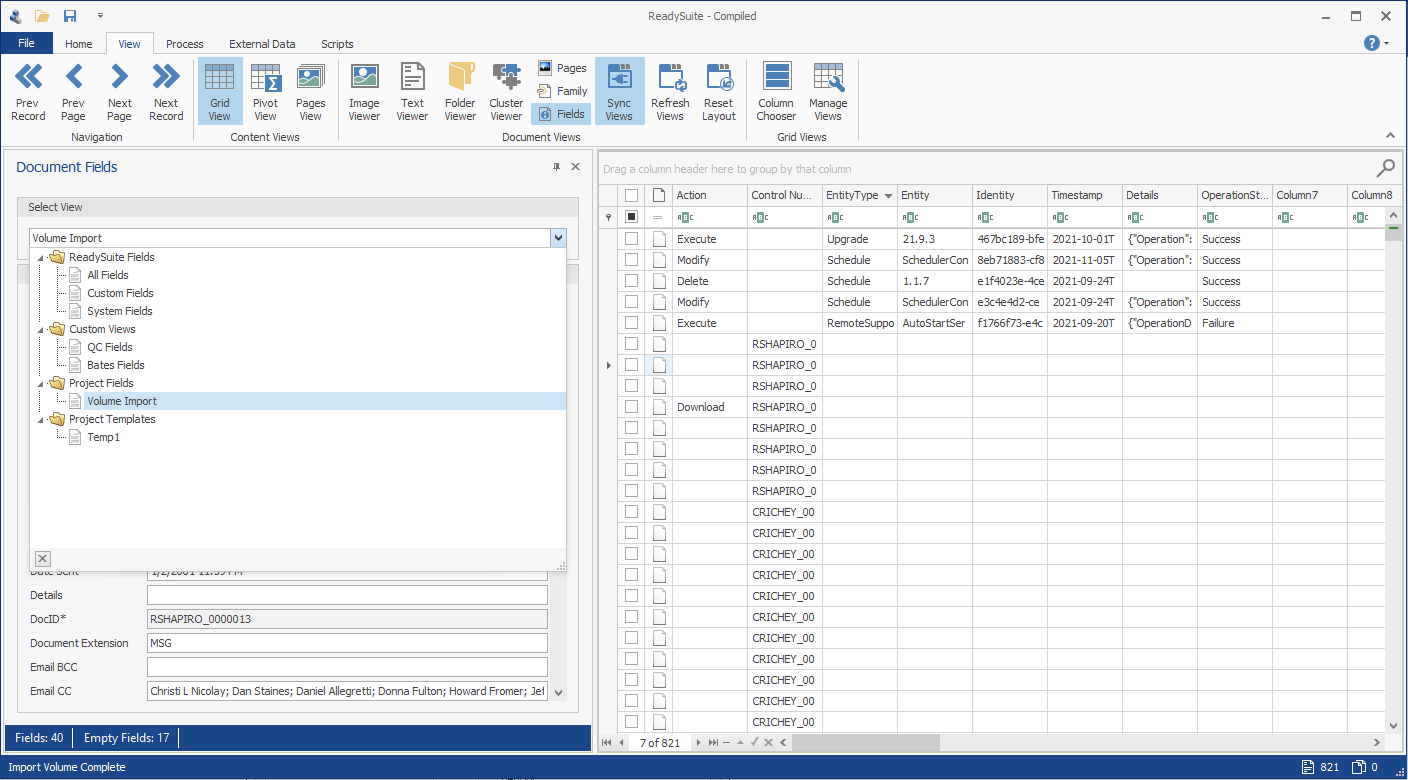This screenshot has height=780, width=1408.
Task: Open the Column Chooser
Action: pyautogui.click(x=776, y=92)
